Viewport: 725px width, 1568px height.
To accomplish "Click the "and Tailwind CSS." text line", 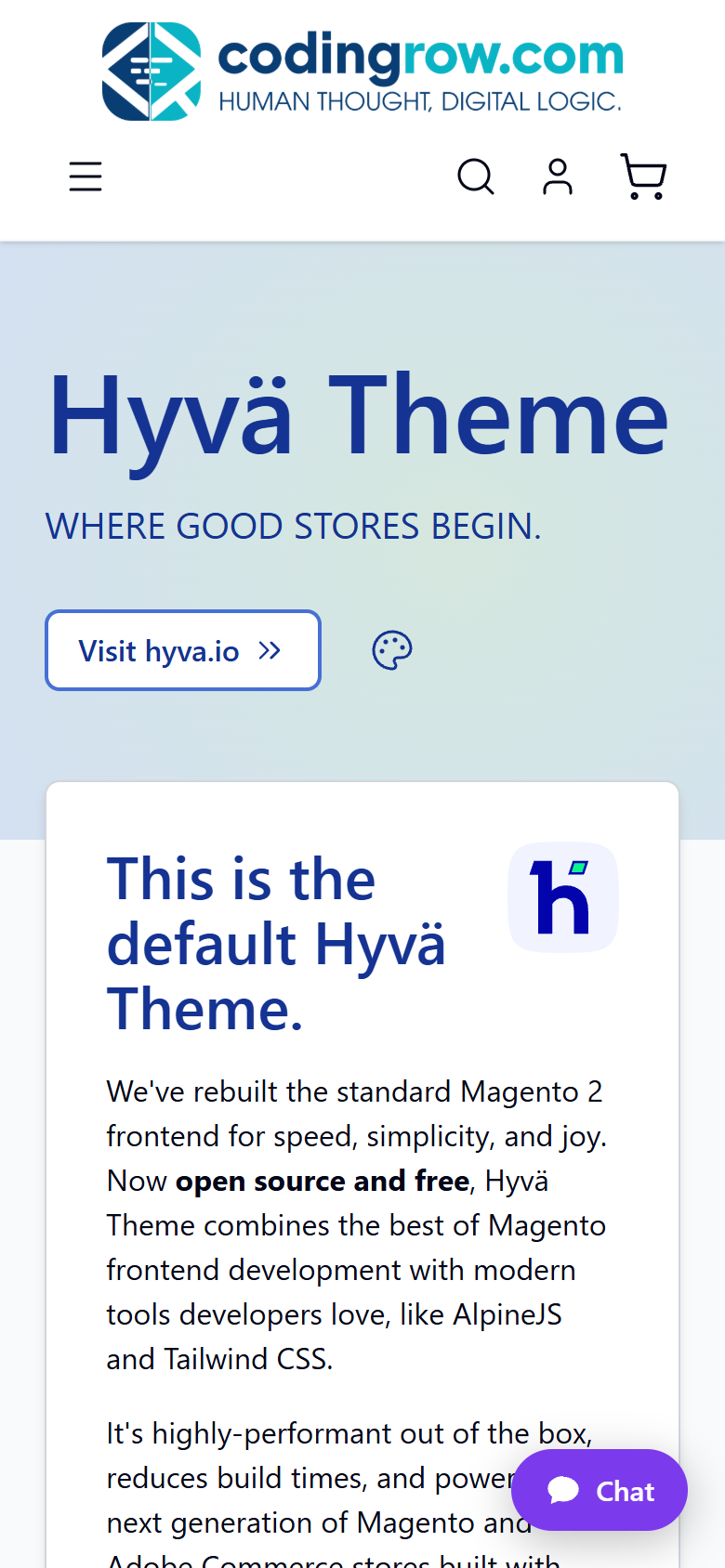I will click(x=219, y=1359).
